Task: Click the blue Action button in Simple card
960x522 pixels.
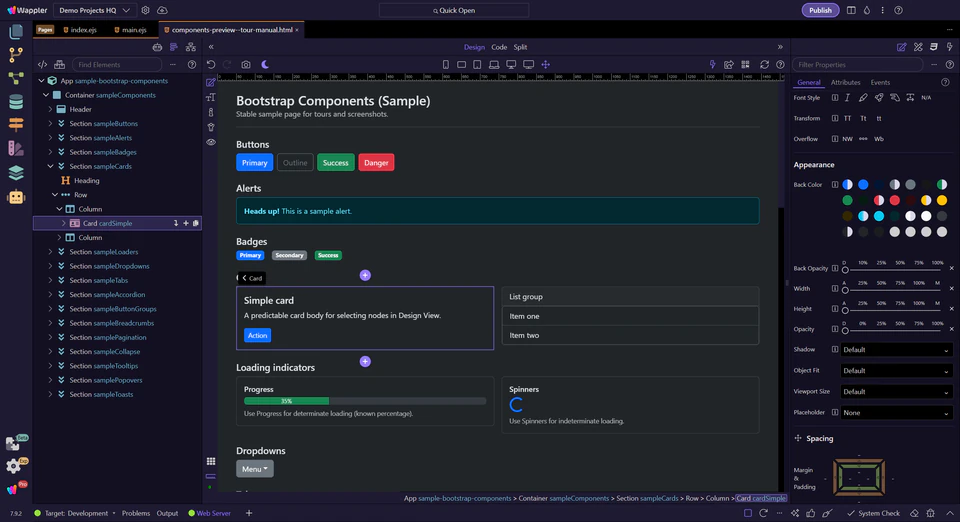Action: coord(257,335)
